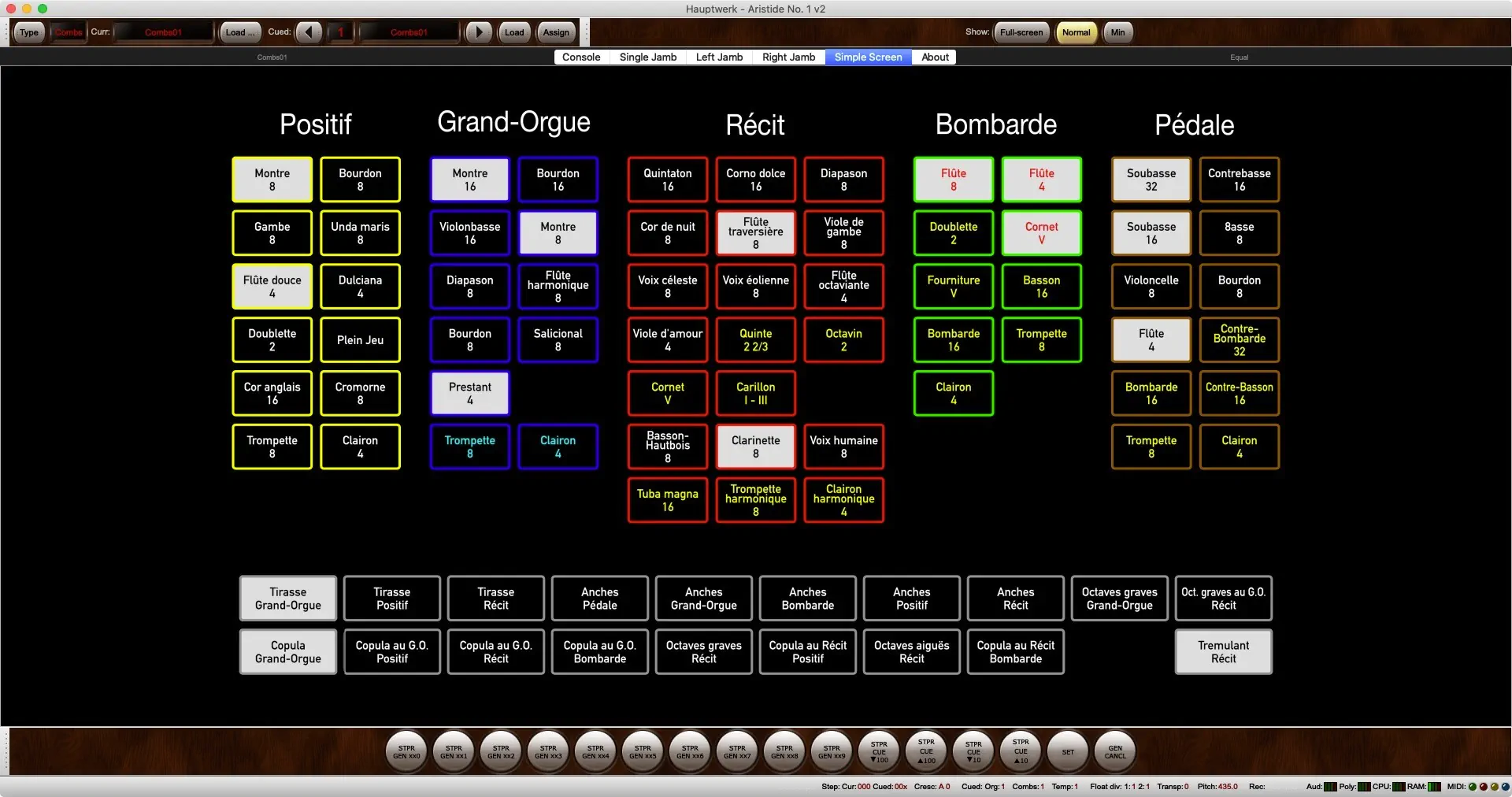The height and width of the screenshot is (797, 1512).
Task: Click the previous cued combination arrow
Action: (309, 32)
